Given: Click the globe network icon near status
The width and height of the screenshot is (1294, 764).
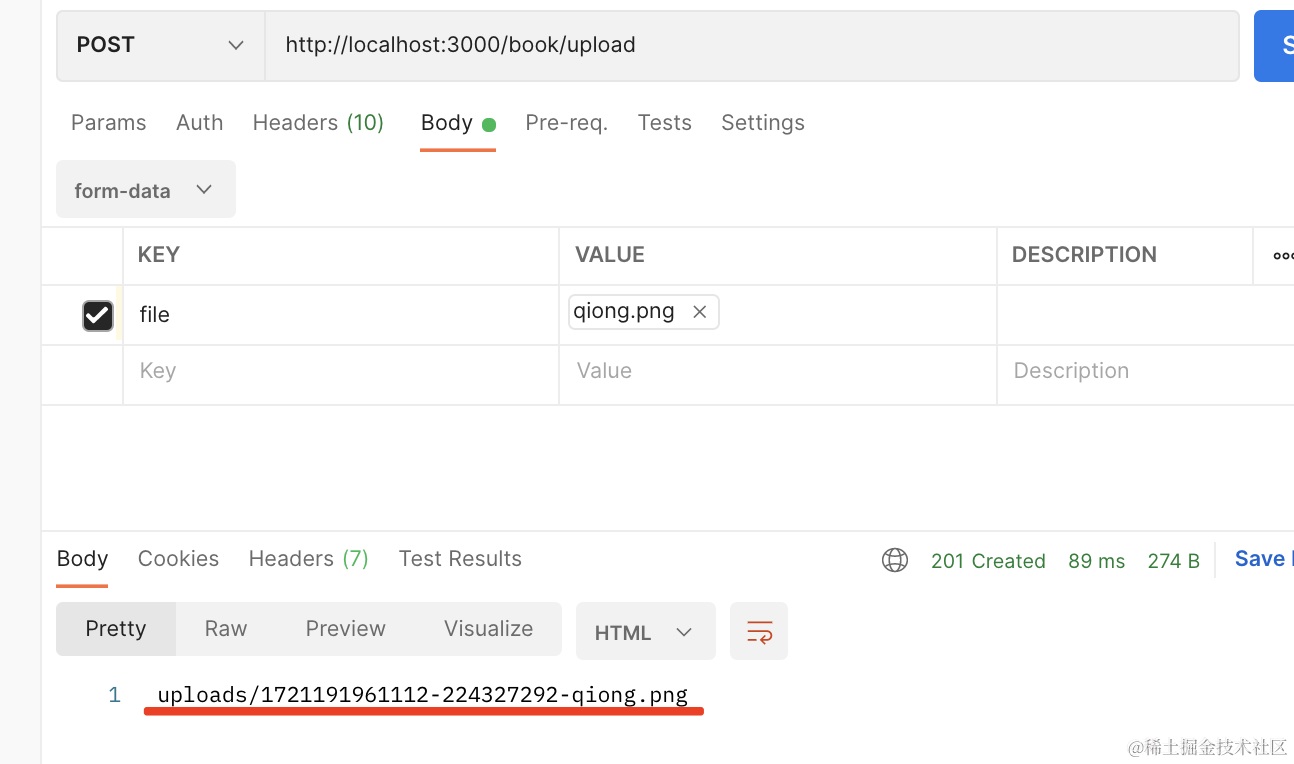Looking at the screenshot, I should click(895, 560).
